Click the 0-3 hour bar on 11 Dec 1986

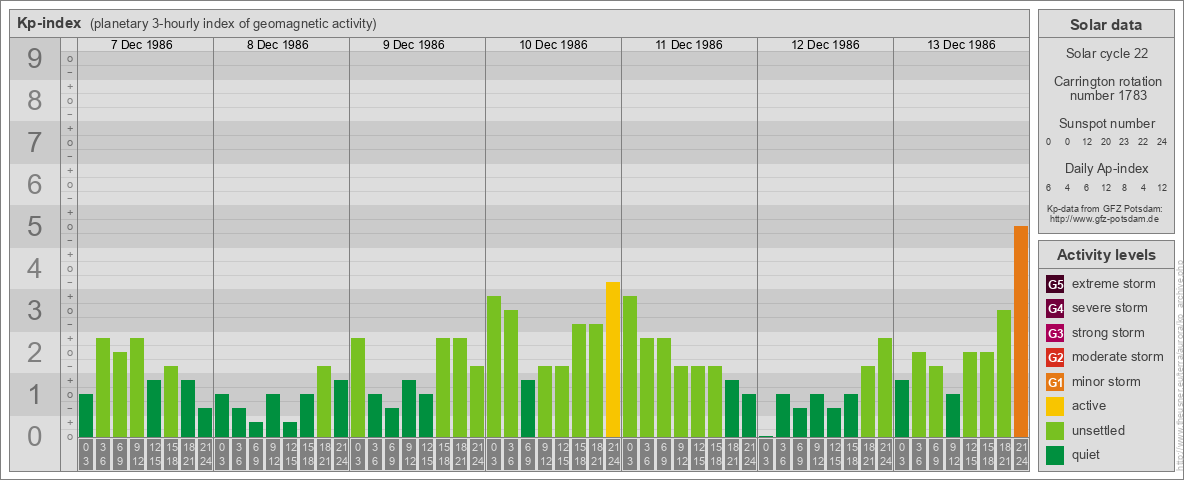630,367
